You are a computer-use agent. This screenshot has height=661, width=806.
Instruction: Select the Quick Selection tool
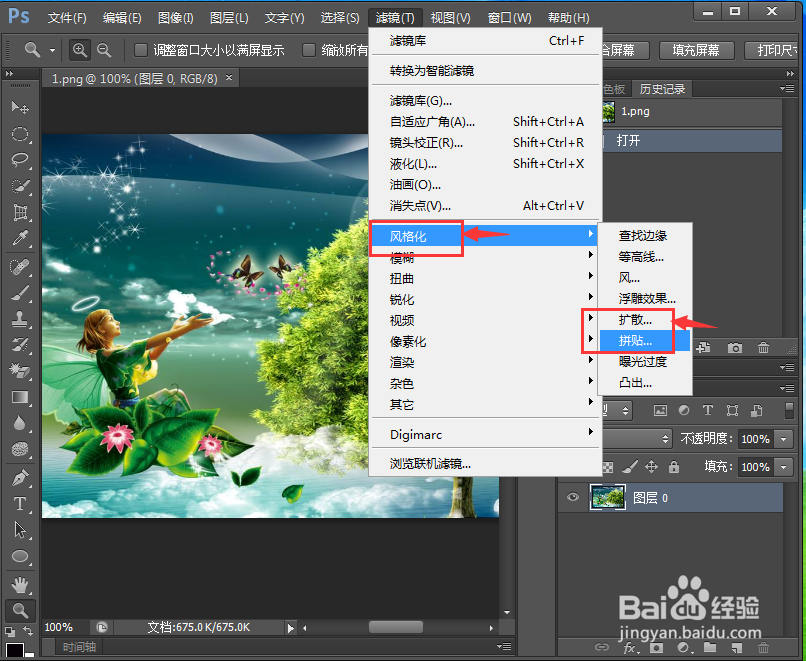point(20,186)
